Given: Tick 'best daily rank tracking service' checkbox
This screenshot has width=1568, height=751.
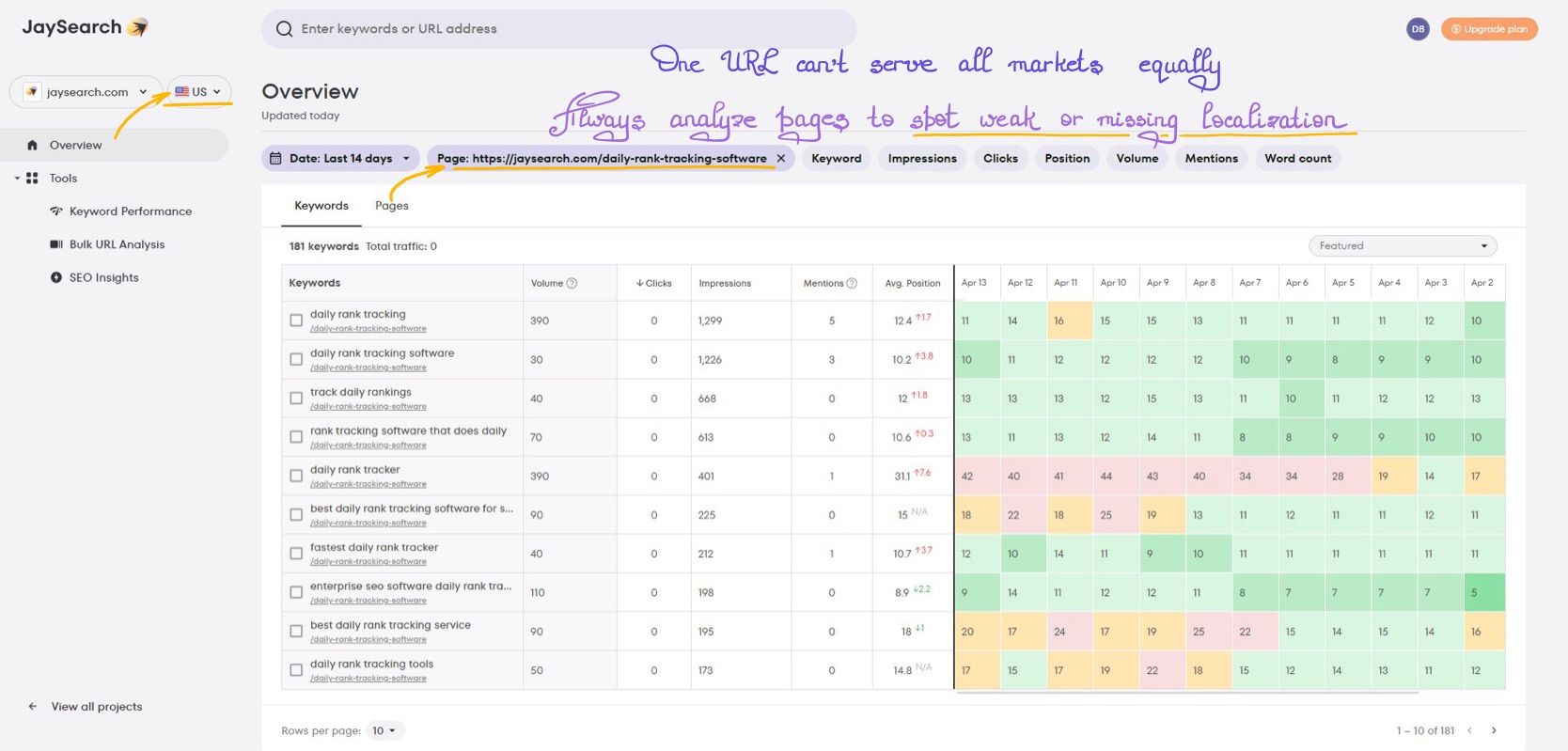Looking at the screenshot, I should [x=296, y=632].
